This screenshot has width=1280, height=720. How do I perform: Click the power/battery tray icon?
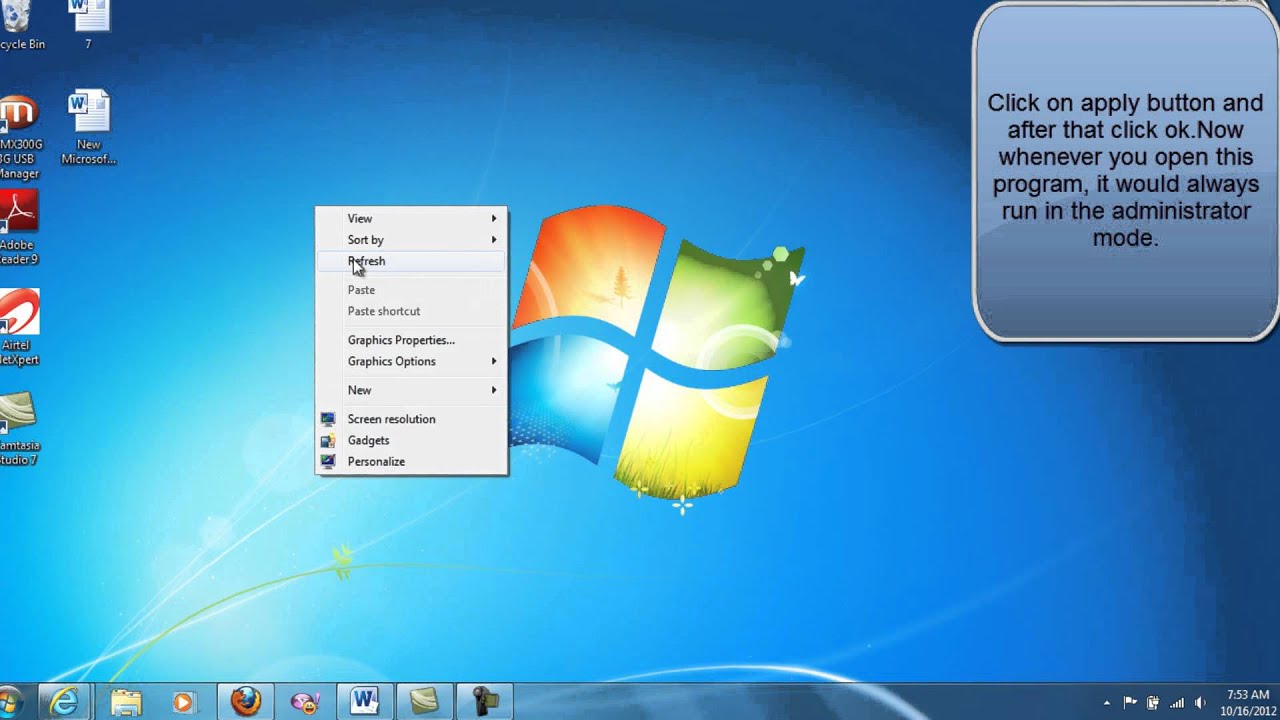pyautogui.click(x=1153, y=703)
